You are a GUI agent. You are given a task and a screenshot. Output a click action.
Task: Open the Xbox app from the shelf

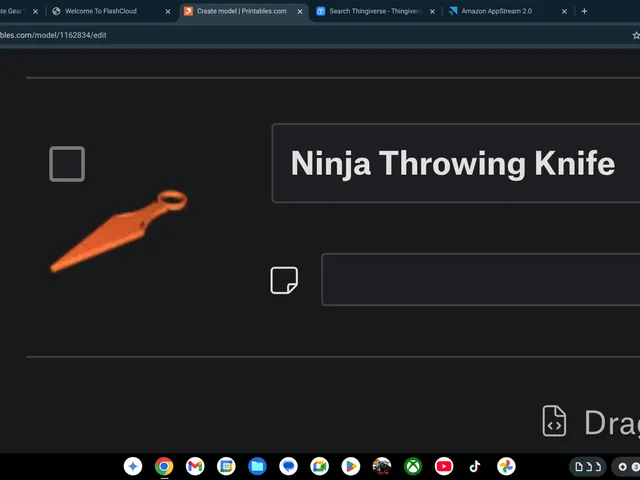(x=413, y=466)
